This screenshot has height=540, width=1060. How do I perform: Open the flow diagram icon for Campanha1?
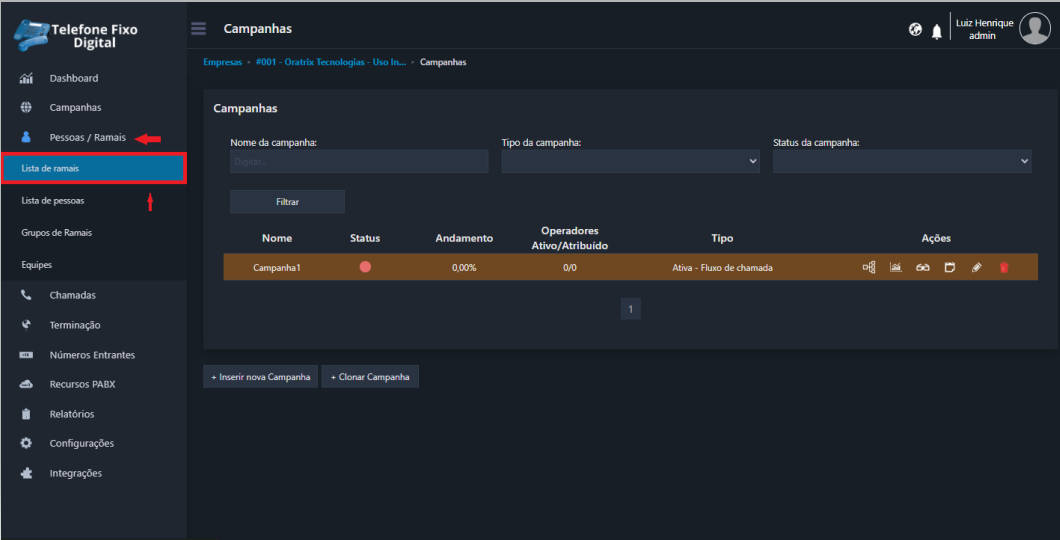[869, 267]
